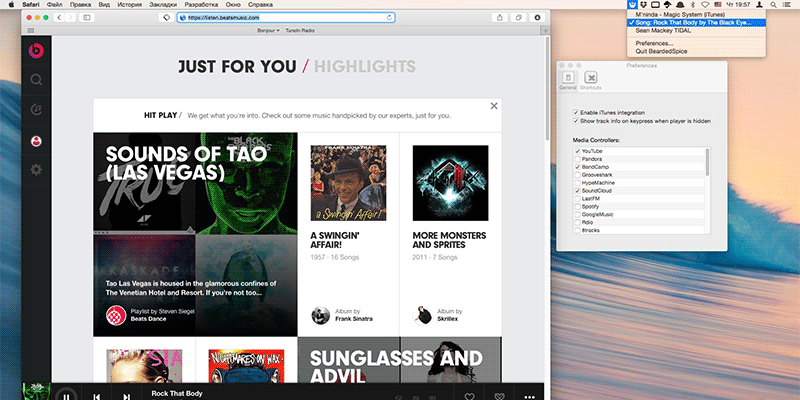Screen dimensions: 800x400
Task: Pause the Rock That Body track
Action: coord(66,395)
